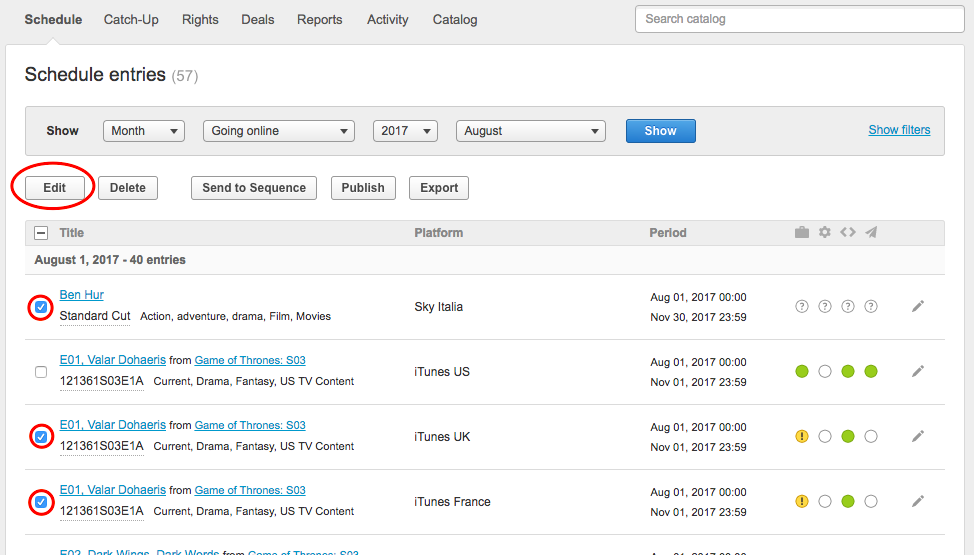The image size is (974, 555).
Task: Open the Ben Hur title link
Action: 81,295
